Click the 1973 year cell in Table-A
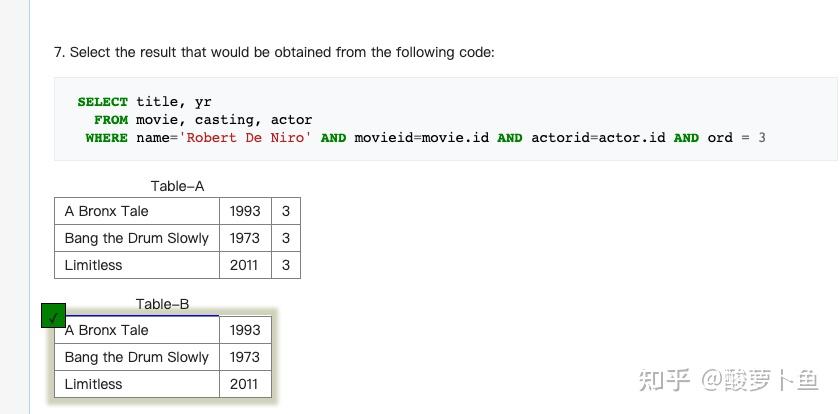Viewport: 840px width, 414px height. point(244,238)
